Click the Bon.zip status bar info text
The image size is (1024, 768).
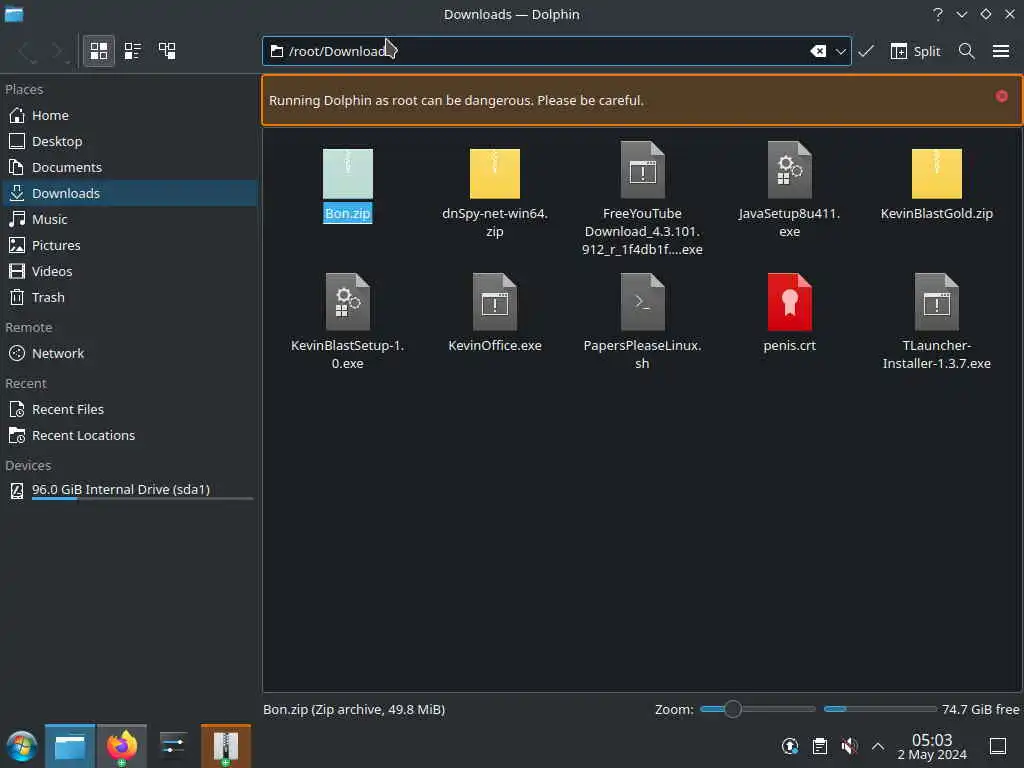[354, 709]
